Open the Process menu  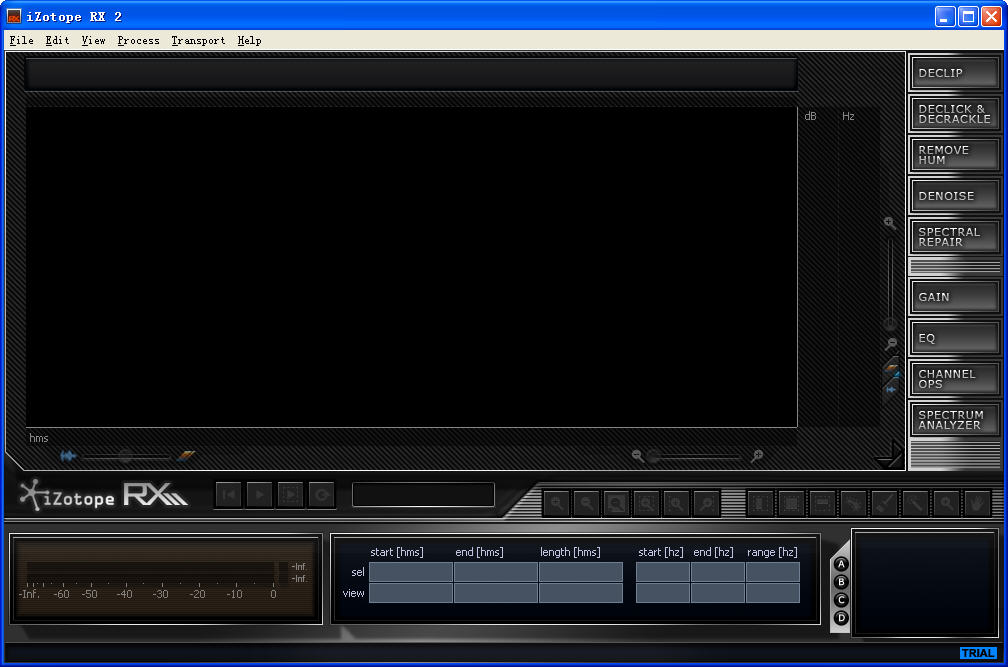(138, 40)
